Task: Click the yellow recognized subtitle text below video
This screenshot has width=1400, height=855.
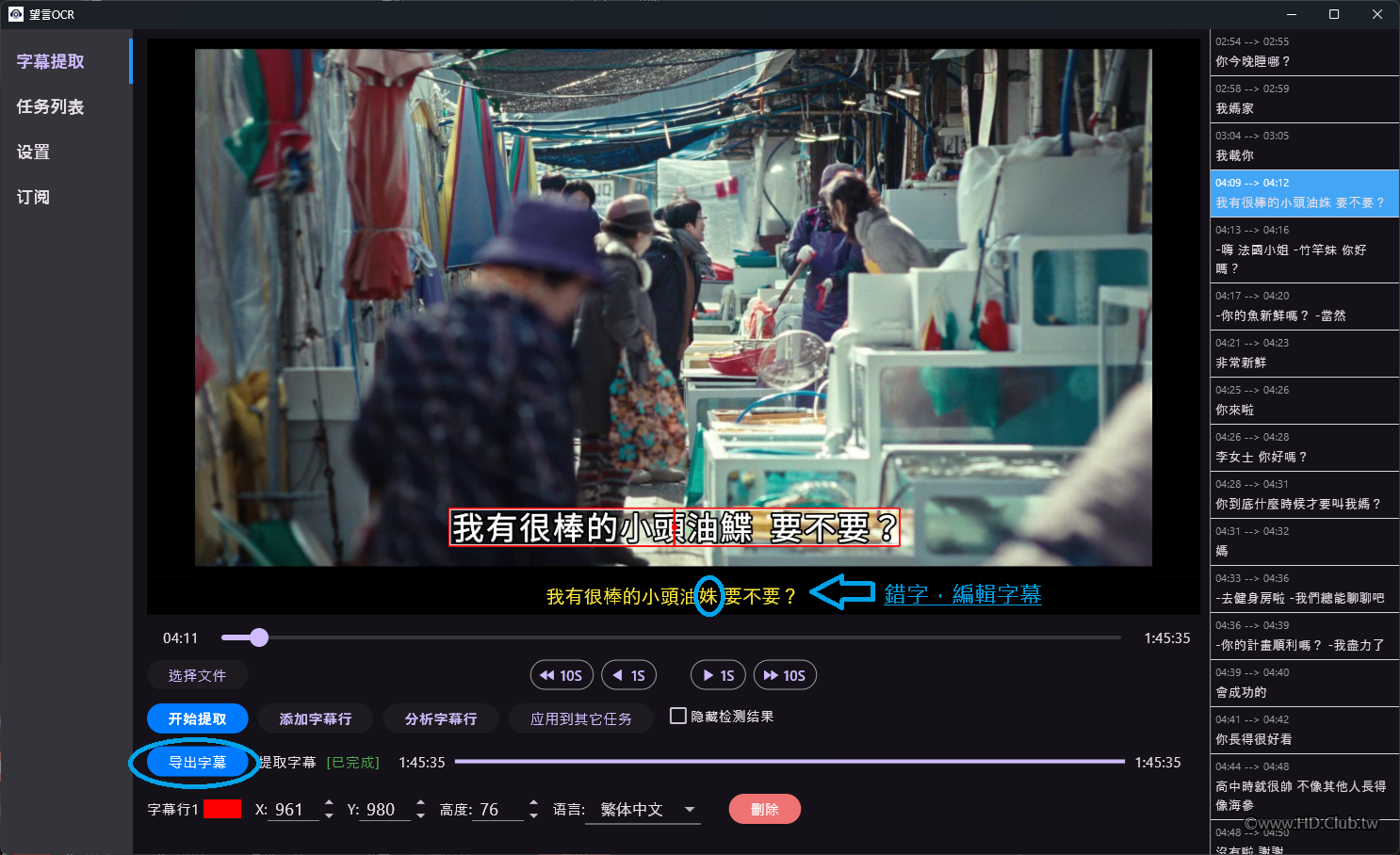Action: click(672, 596)
